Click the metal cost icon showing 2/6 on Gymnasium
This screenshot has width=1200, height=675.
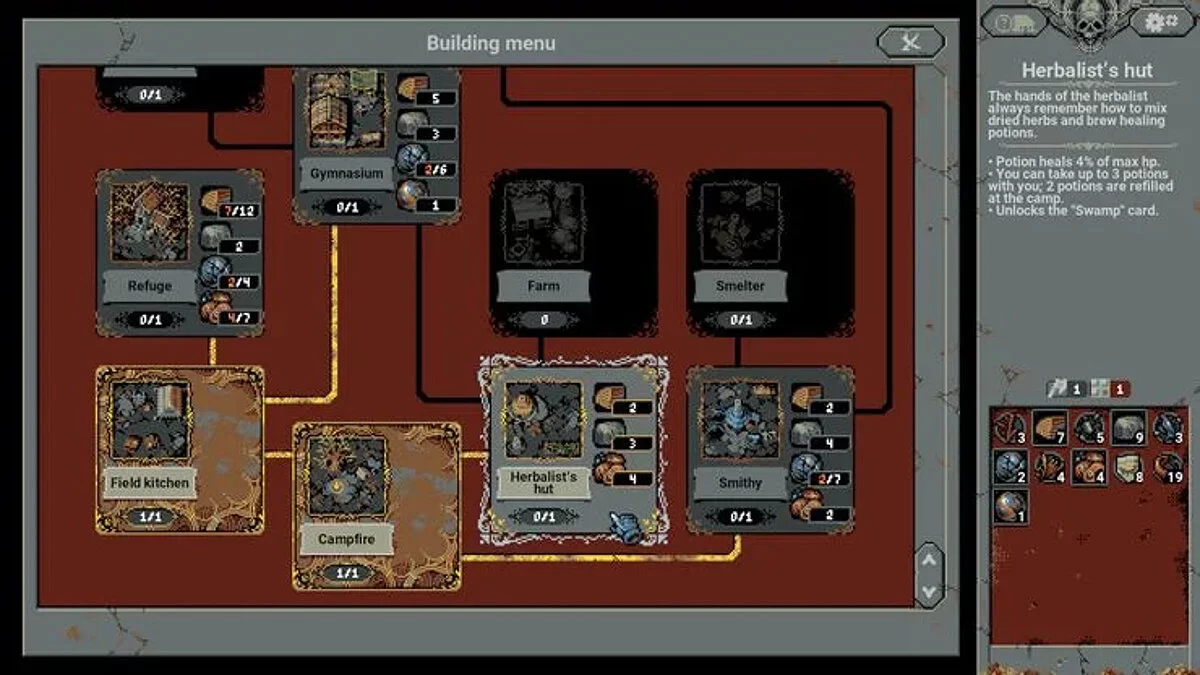412,159
